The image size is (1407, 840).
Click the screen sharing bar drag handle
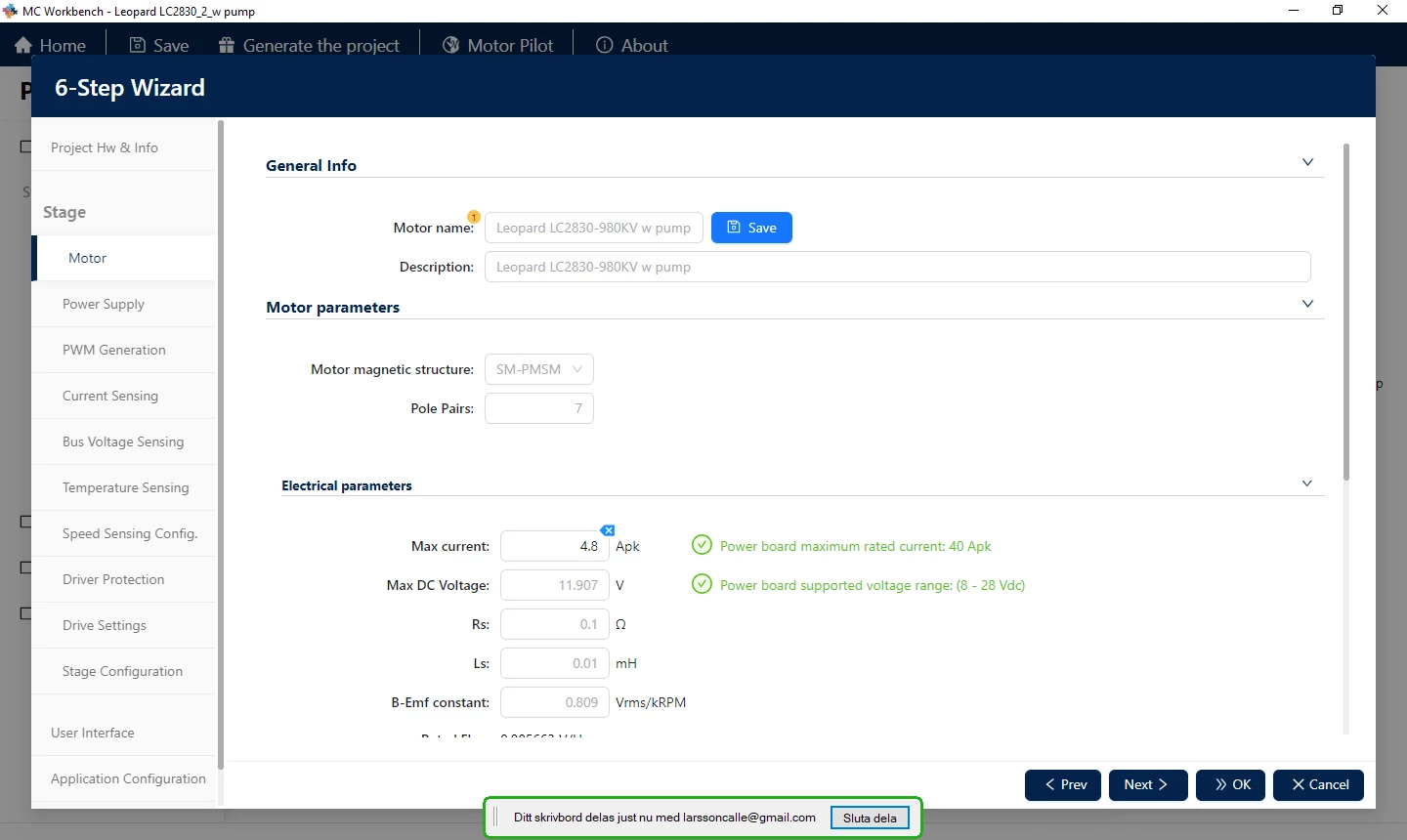(496, 818)
